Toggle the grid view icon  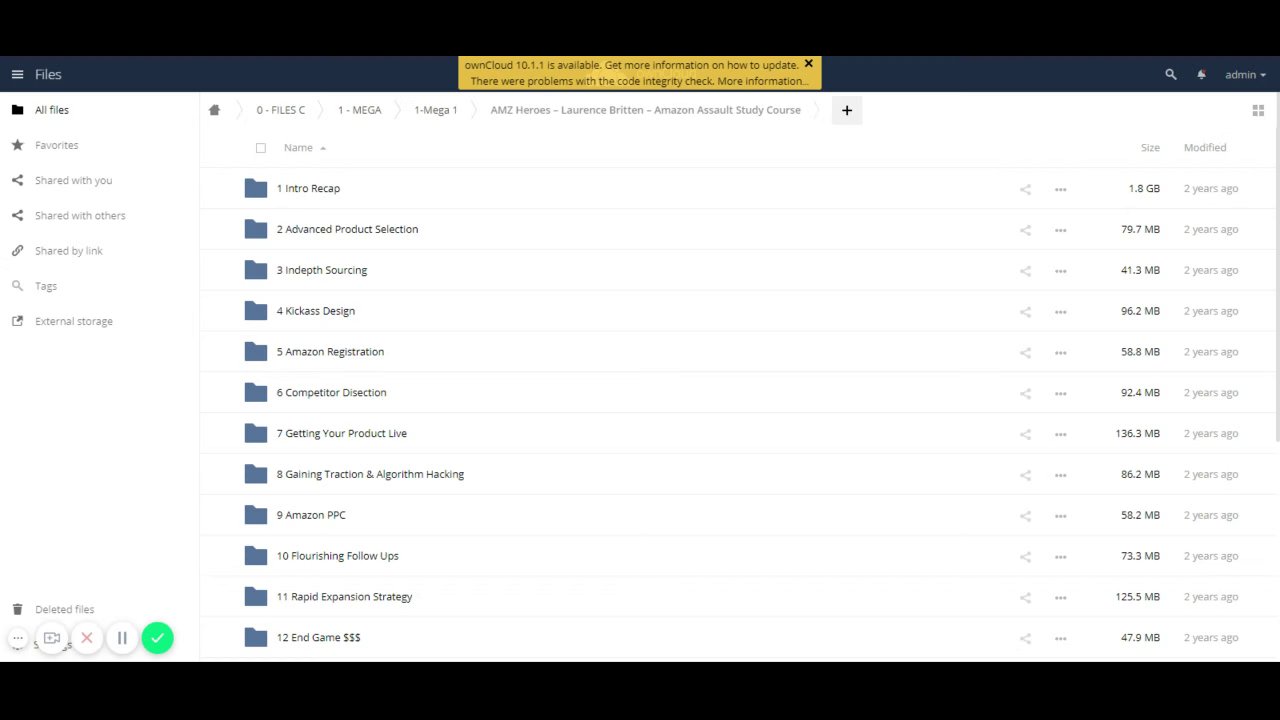(x=1258, y=110)
